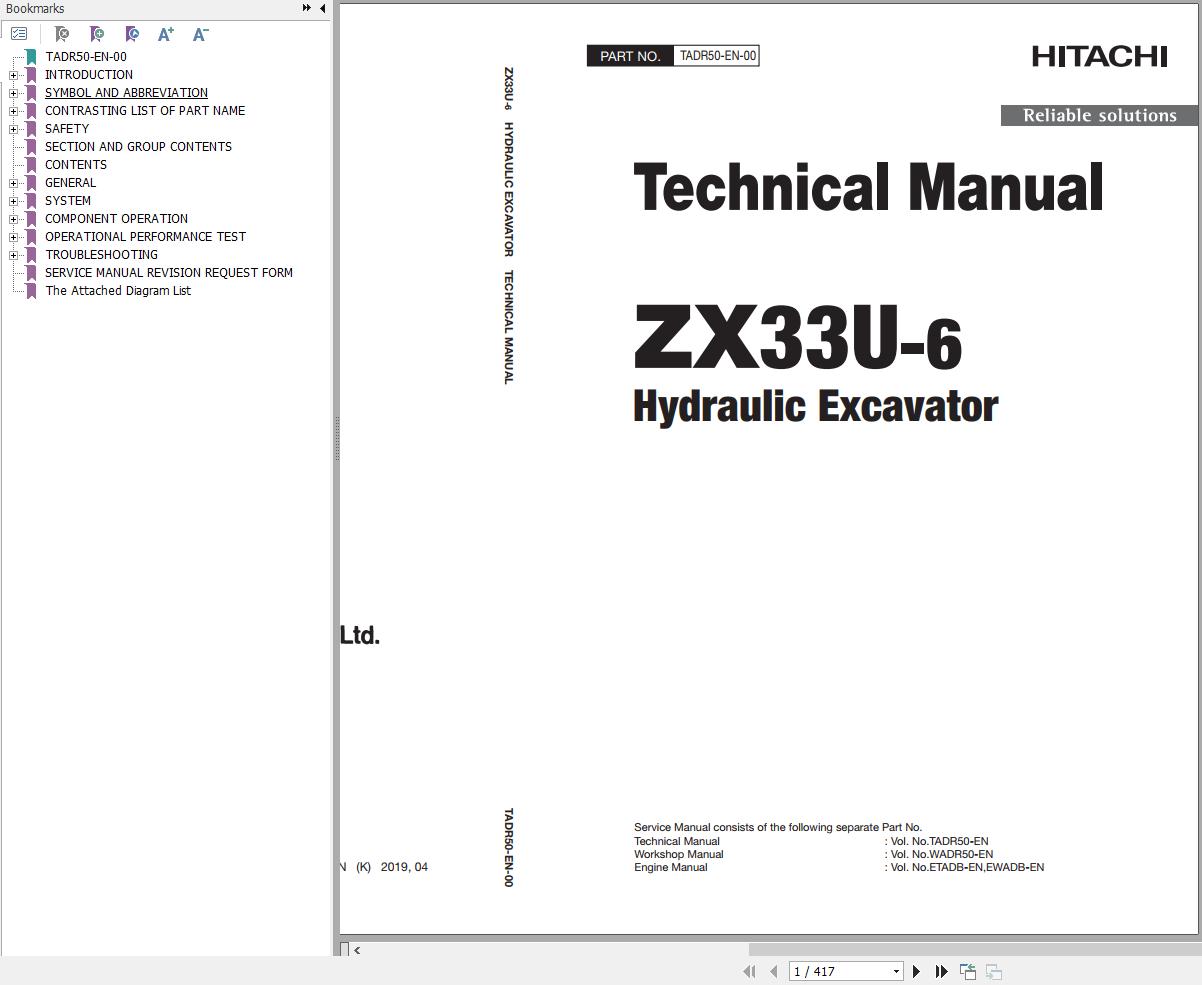Increase bookmark text size with A+ icon
1202x985 pixels.
[166, 34]
